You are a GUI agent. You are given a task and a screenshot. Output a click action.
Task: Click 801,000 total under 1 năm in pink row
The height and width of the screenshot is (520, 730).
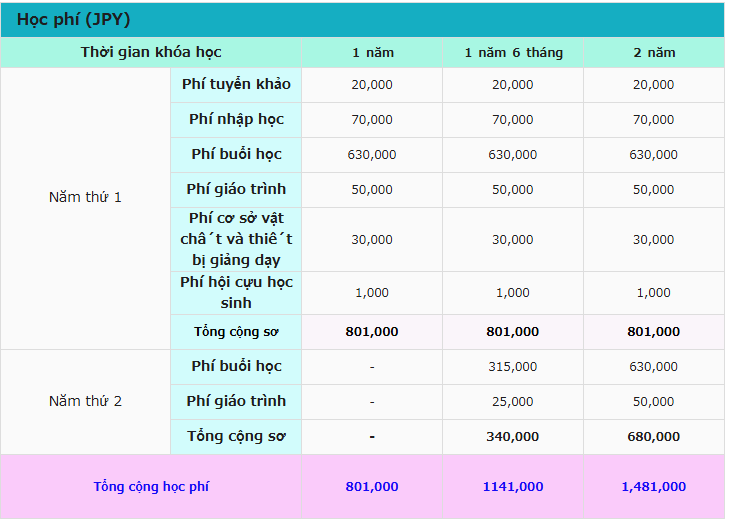(372, 486)
